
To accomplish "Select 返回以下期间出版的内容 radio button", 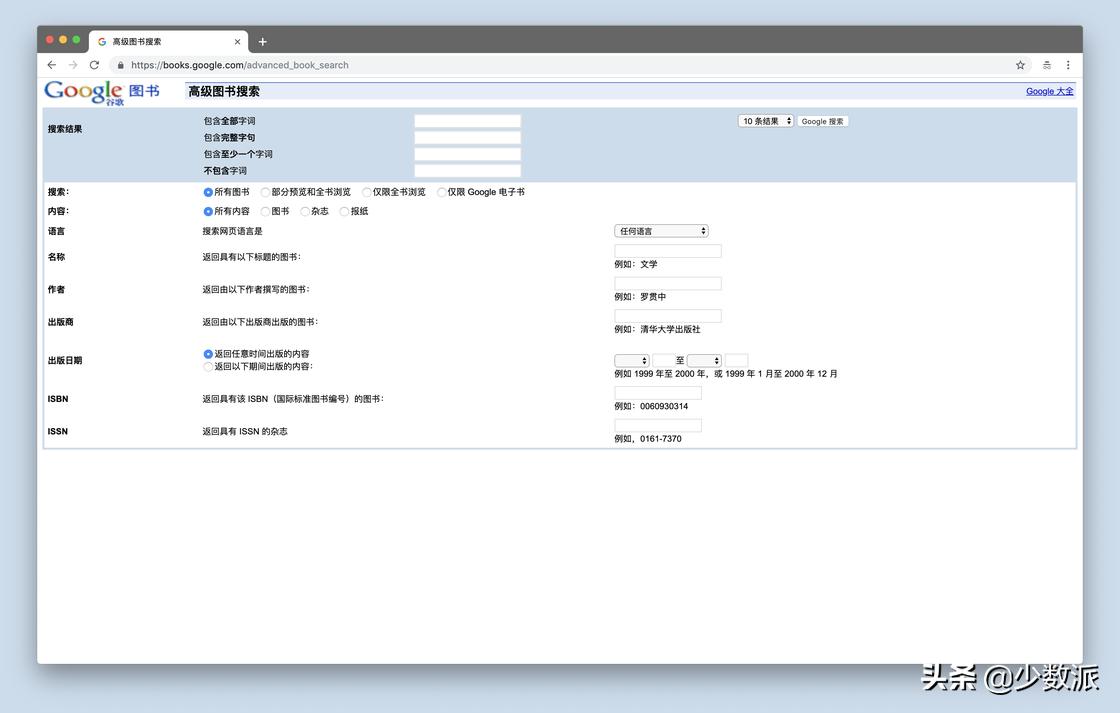I will click(x=208, y=367).
